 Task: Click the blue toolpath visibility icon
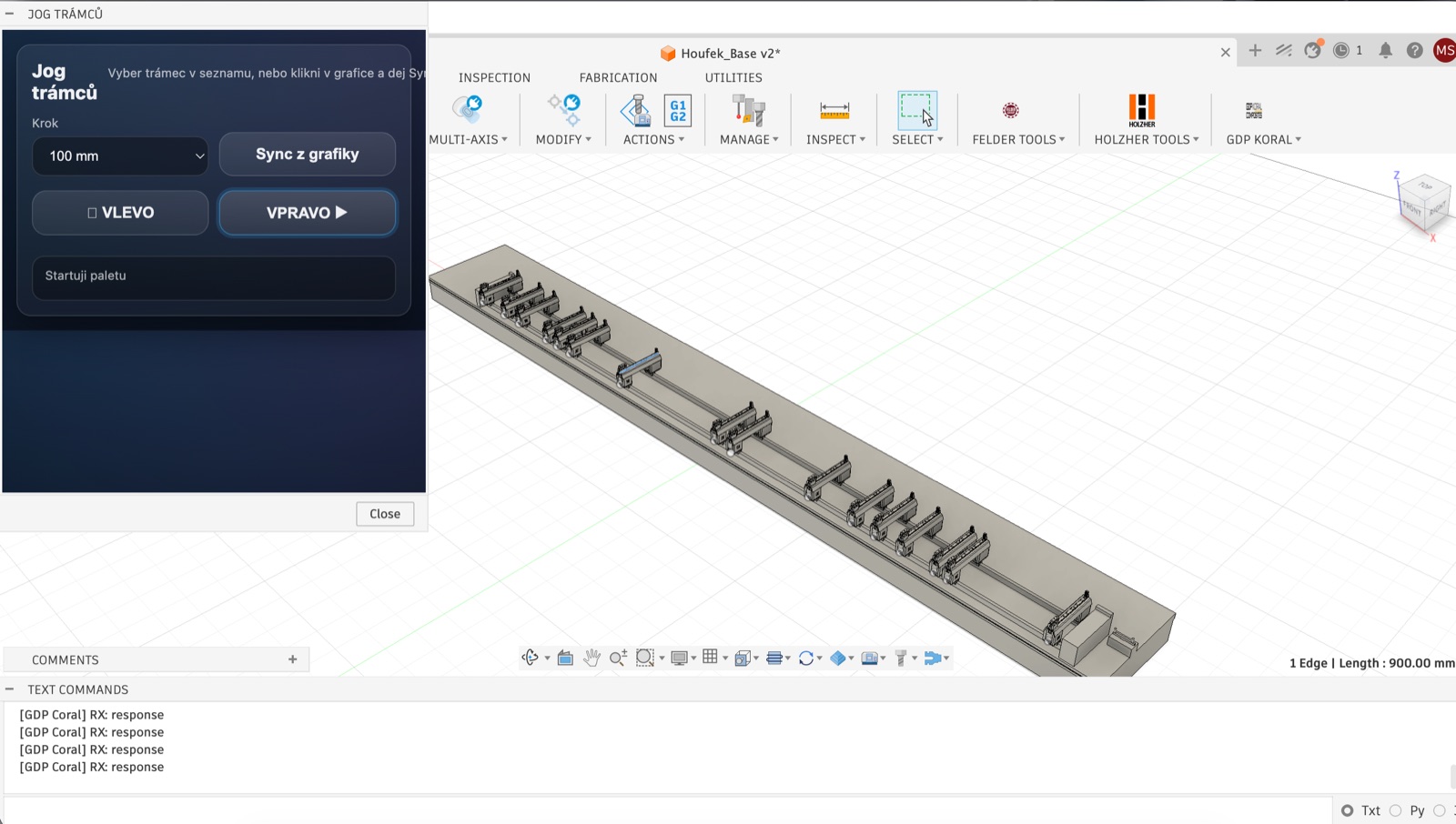point(933,658)
